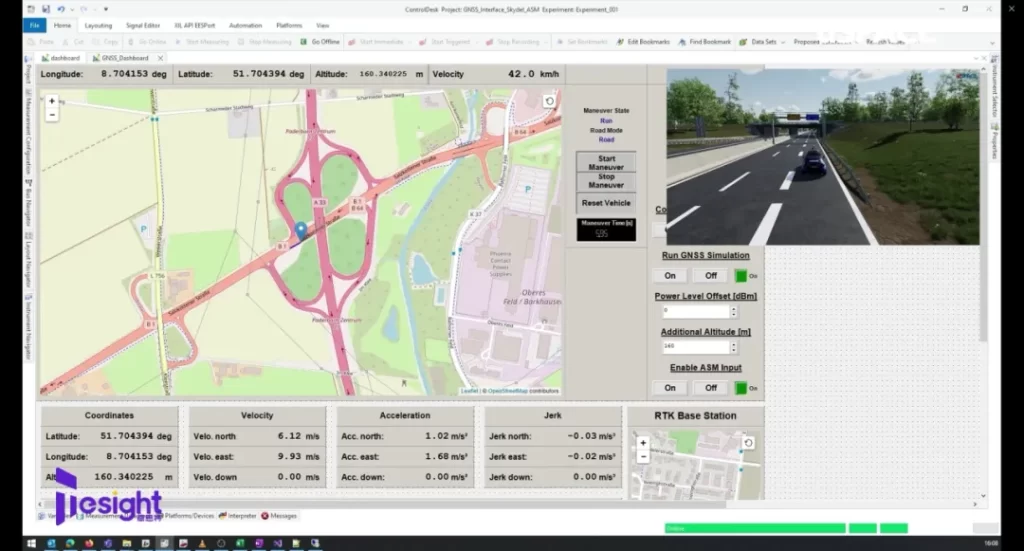The image size is (1024, 551).
Task: Click Additional Altitude spinner arrows
Action: point(736,346)
